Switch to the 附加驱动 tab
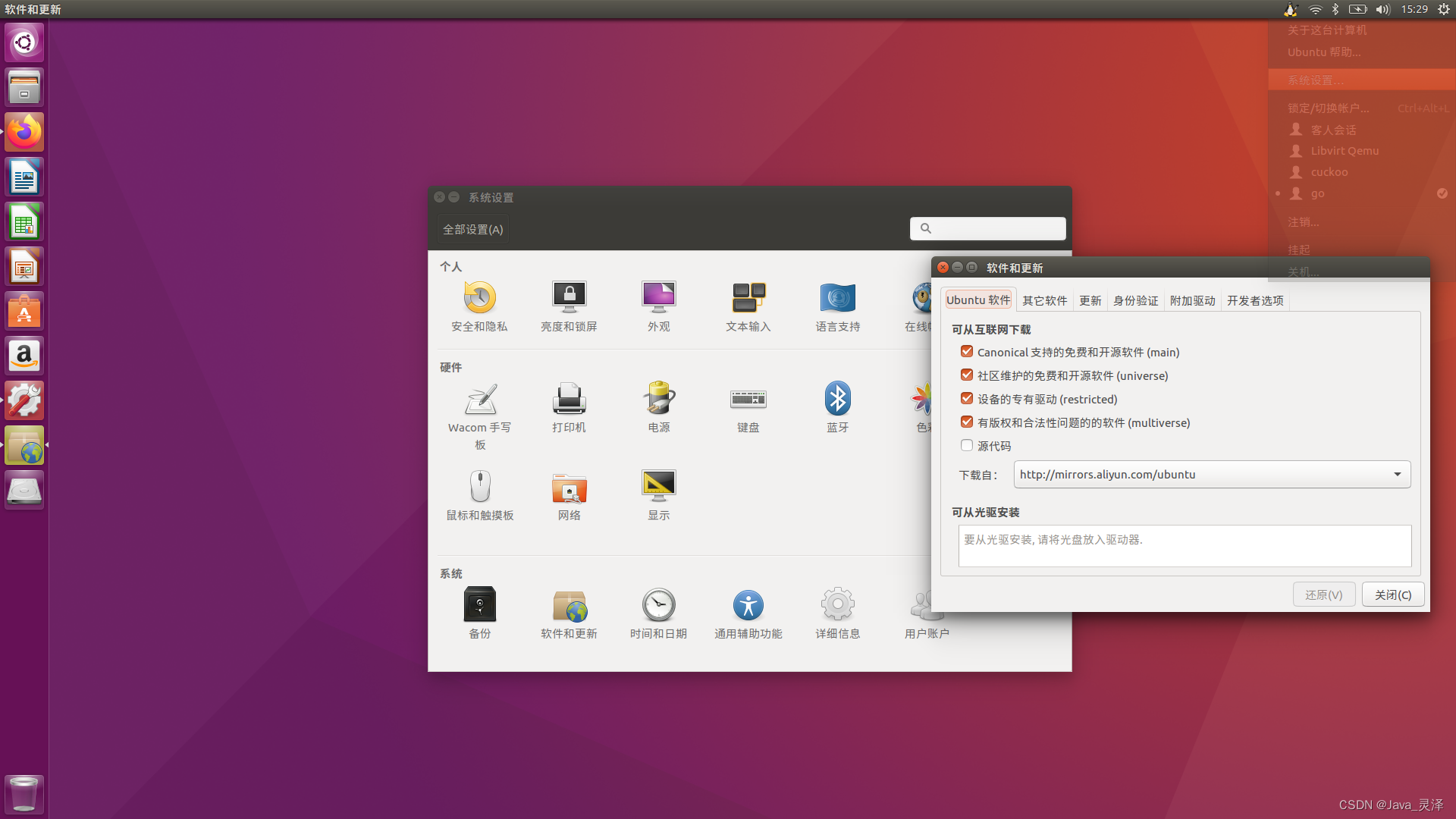Viewport: 1456px width, 819px height. click(x=1192, y=300)
